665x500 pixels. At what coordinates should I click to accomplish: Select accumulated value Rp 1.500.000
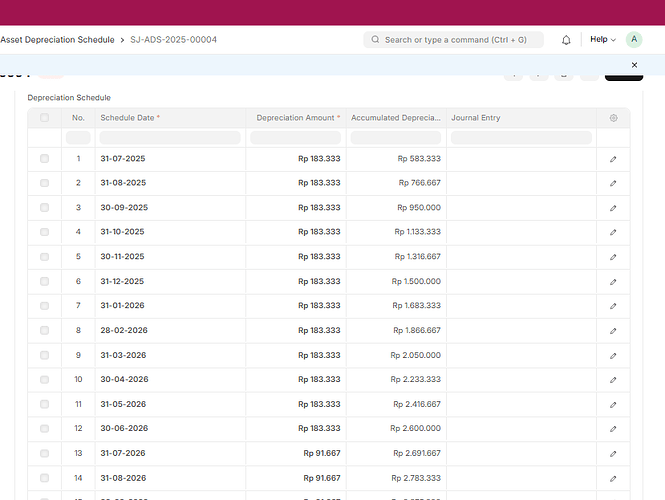(416, 282)
